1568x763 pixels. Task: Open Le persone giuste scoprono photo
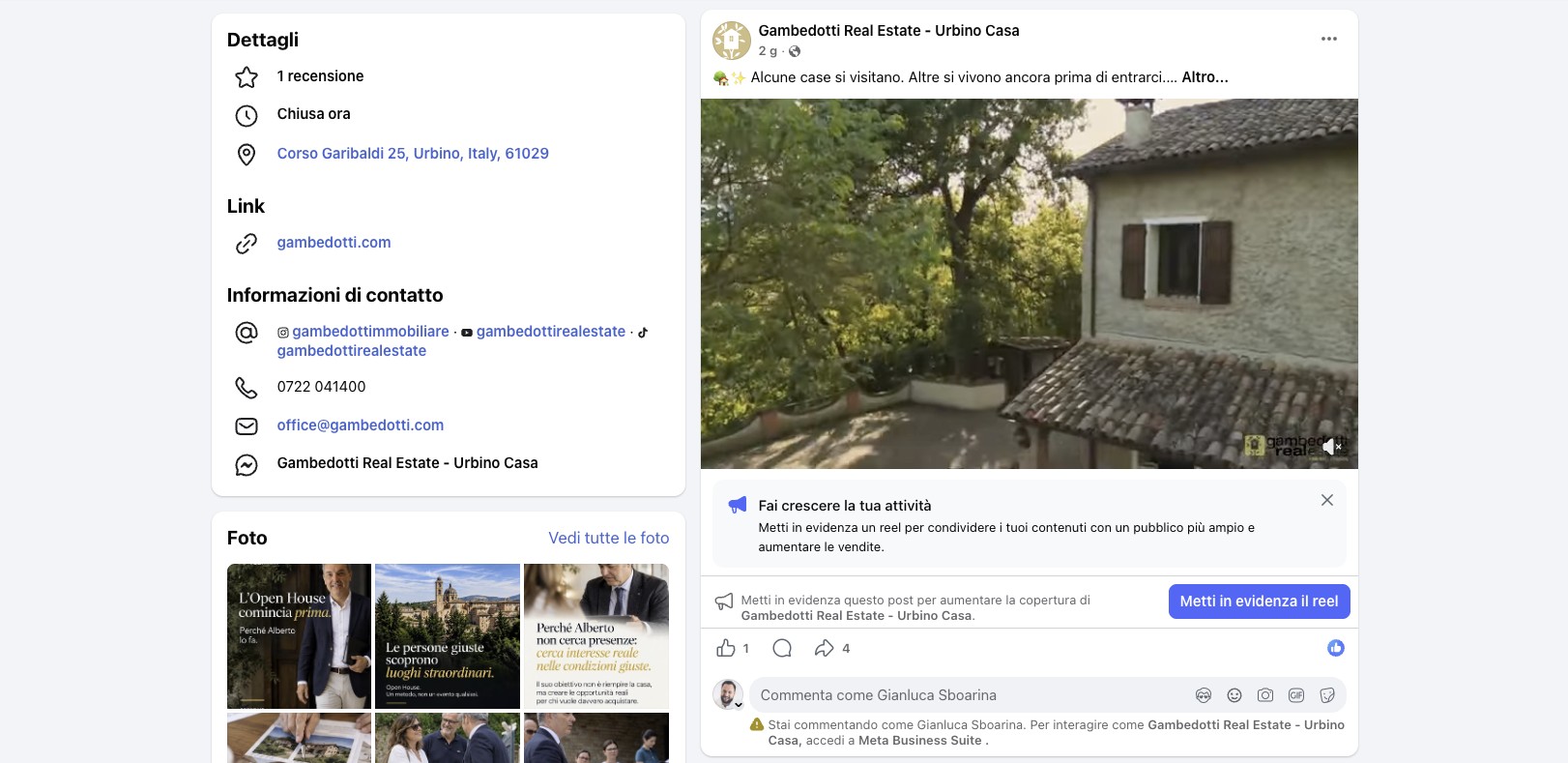click(x=448, y=636)
